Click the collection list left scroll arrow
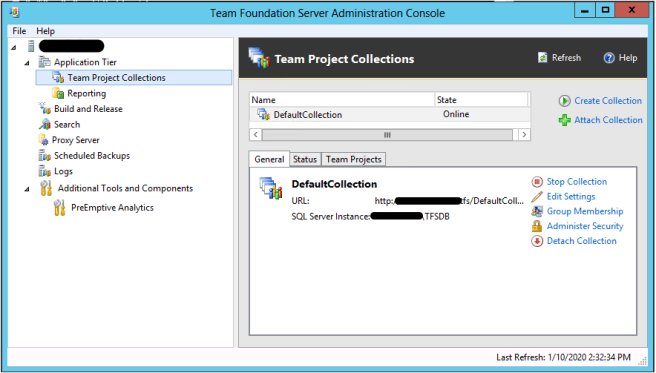This screenshot has width=656, height=373. click(x=255, y=135)
